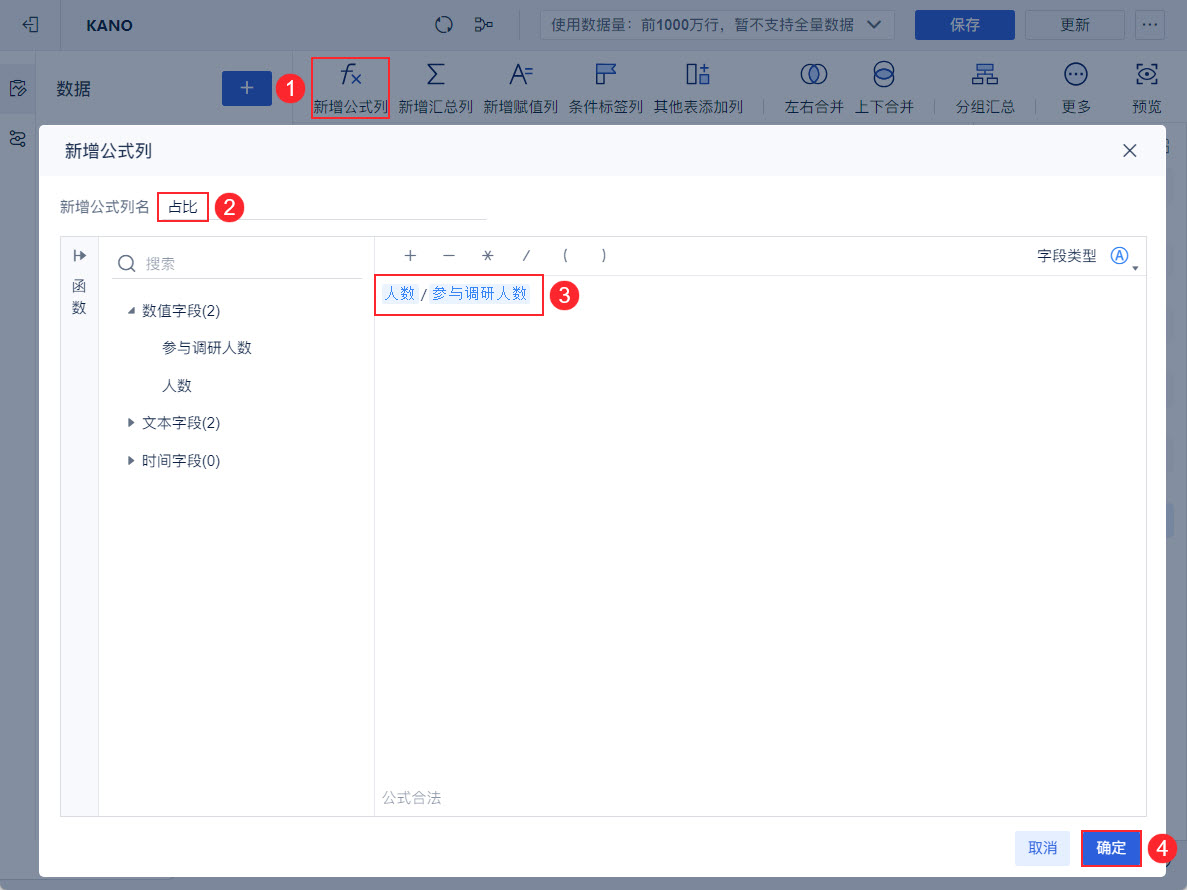The height and width of the screenshot is (890, 1187).
Task: Insert left parenthesis into formula
Action: point(565,256)
